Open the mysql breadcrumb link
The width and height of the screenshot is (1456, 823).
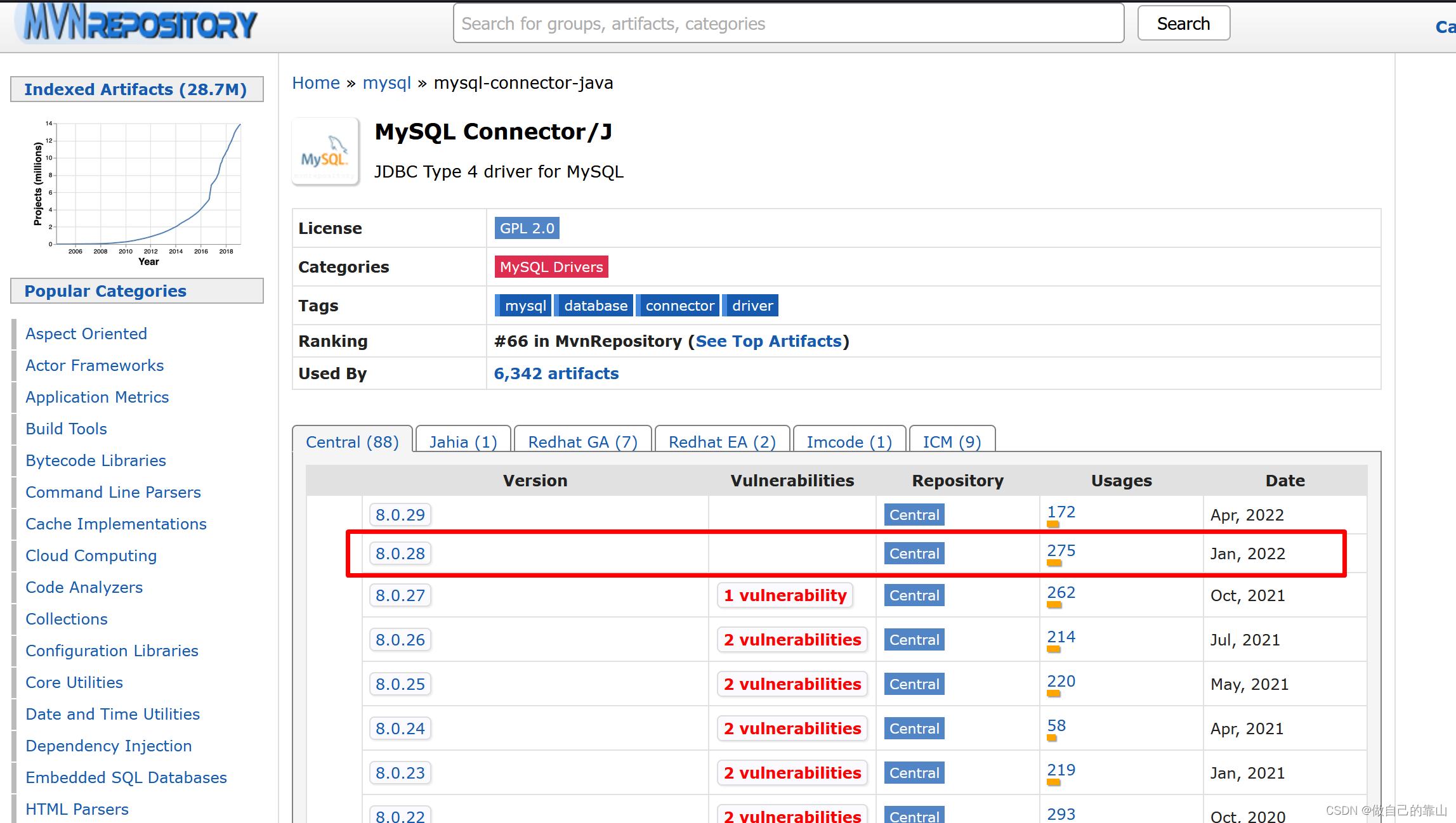pos(386,83)
